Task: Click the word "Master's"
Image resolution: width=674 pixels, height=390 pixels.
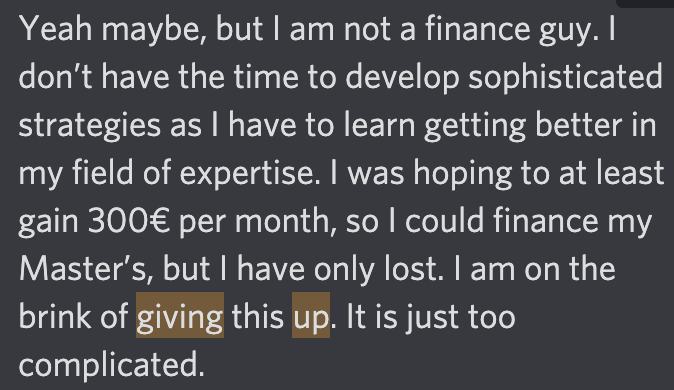Action: [83, 269]
